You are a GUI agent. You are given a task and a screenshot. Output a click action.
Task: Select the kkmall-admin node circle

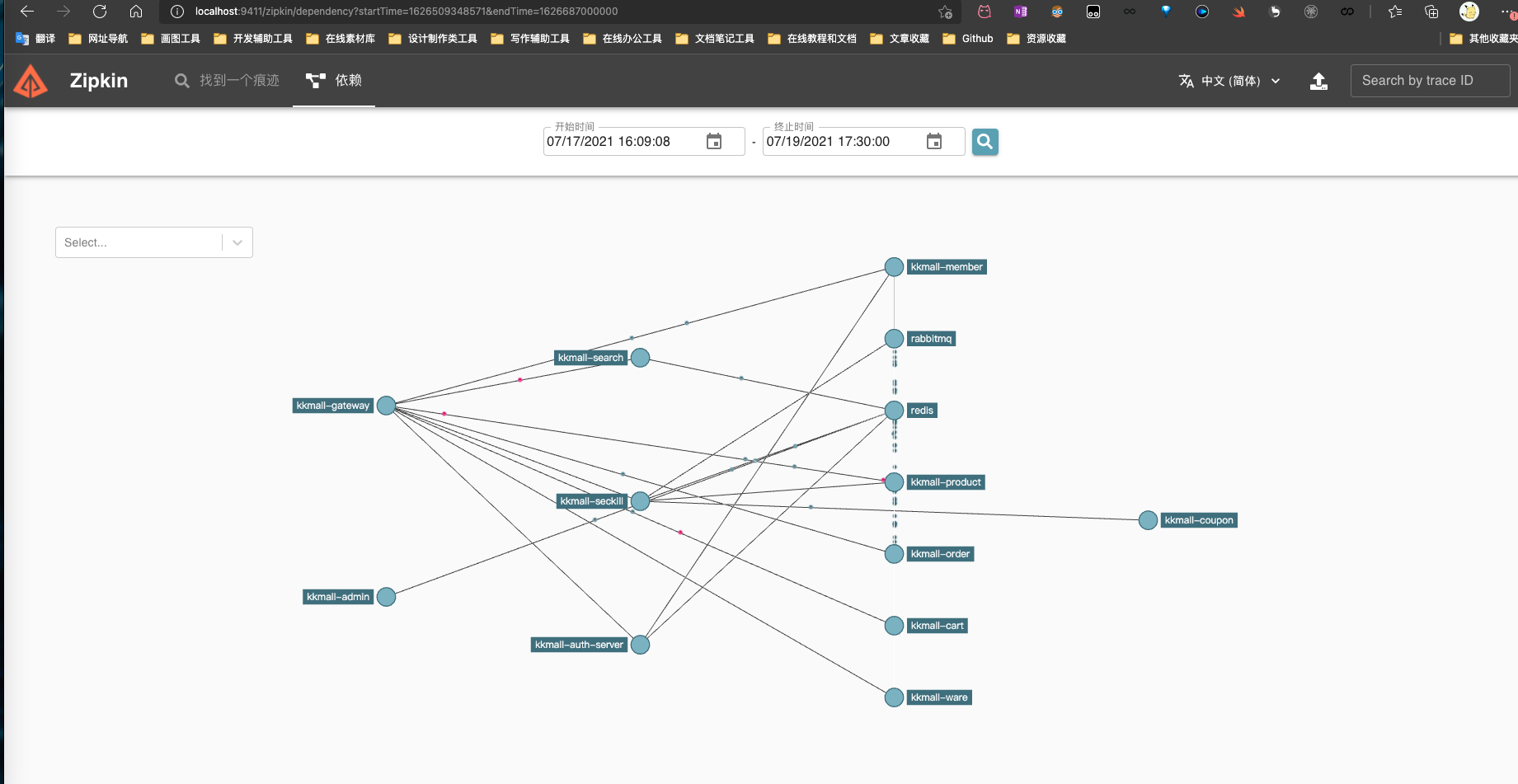pyautogui.click(x=386, y=597)
